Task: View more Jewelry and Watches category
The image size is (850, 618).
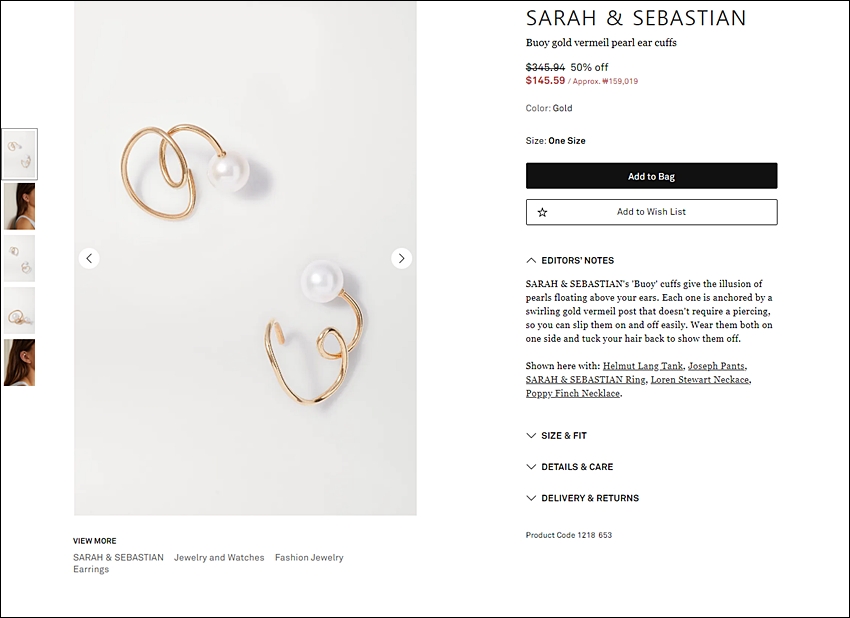Action: click(x=219, y=557)
